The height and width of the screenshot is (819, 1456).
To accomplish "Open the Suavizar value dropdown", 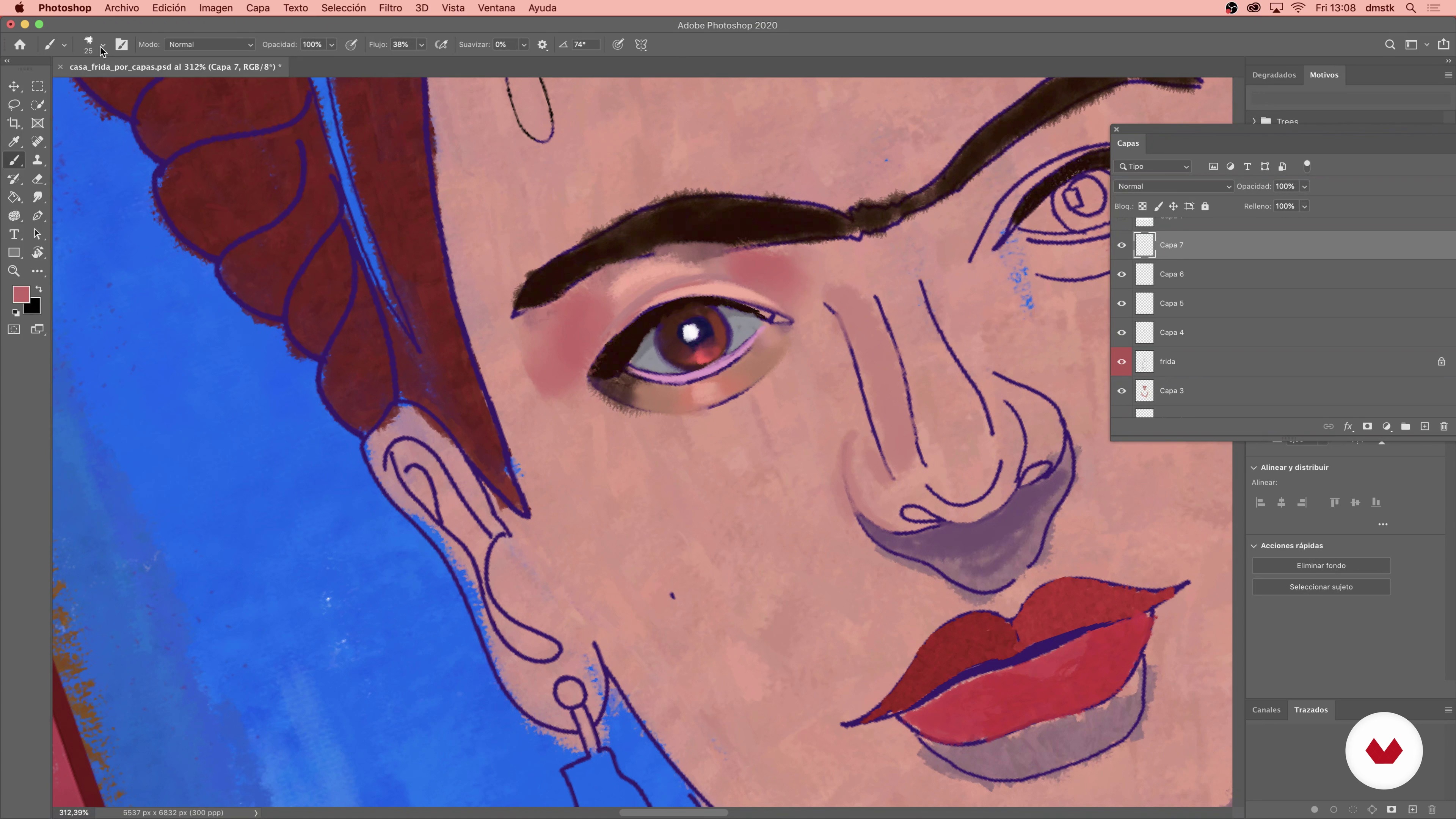I will [x=524, y=45].
